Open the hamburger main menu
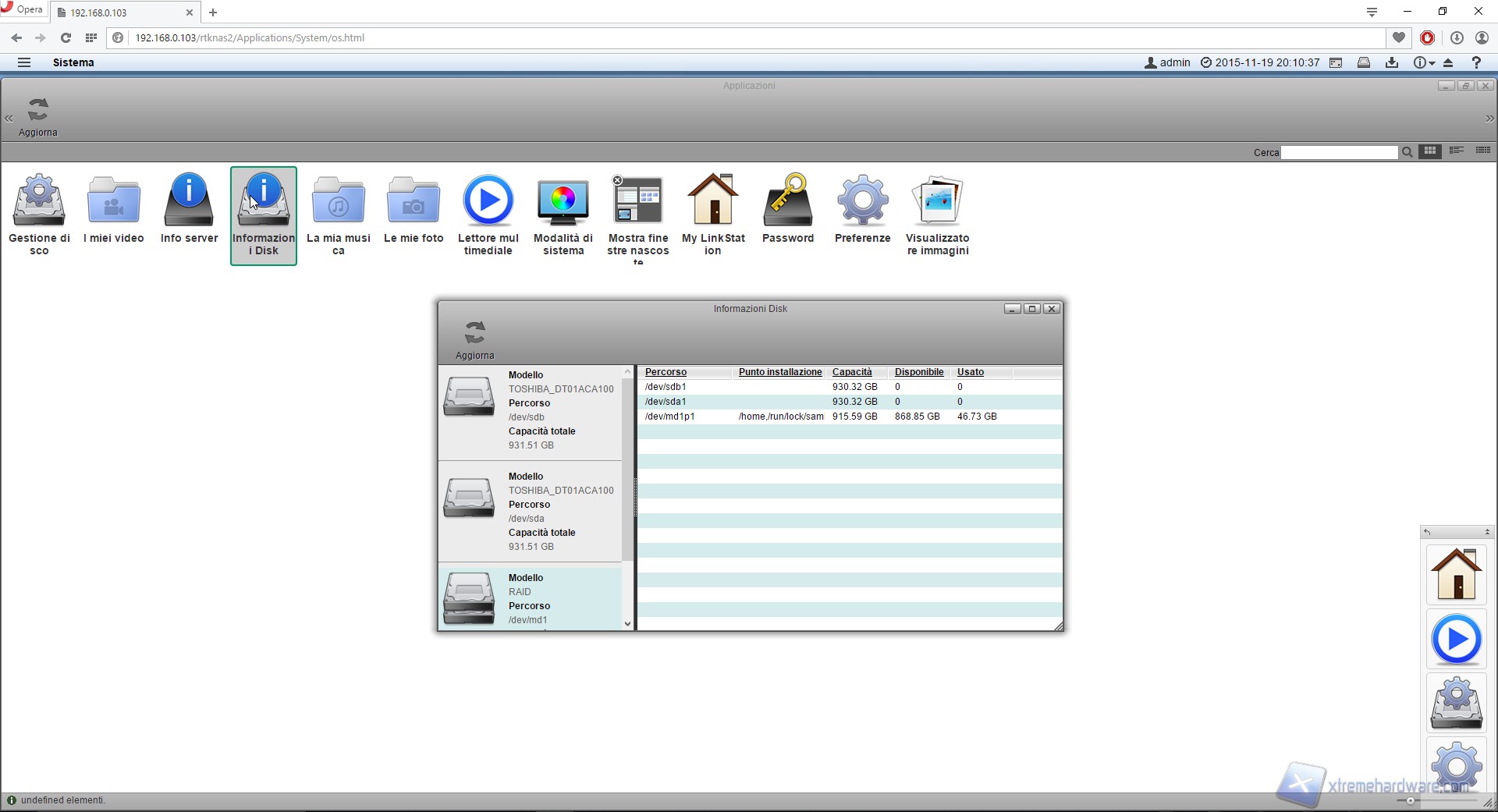Viewport: 1498px width, 812px height. pos(24,62)
